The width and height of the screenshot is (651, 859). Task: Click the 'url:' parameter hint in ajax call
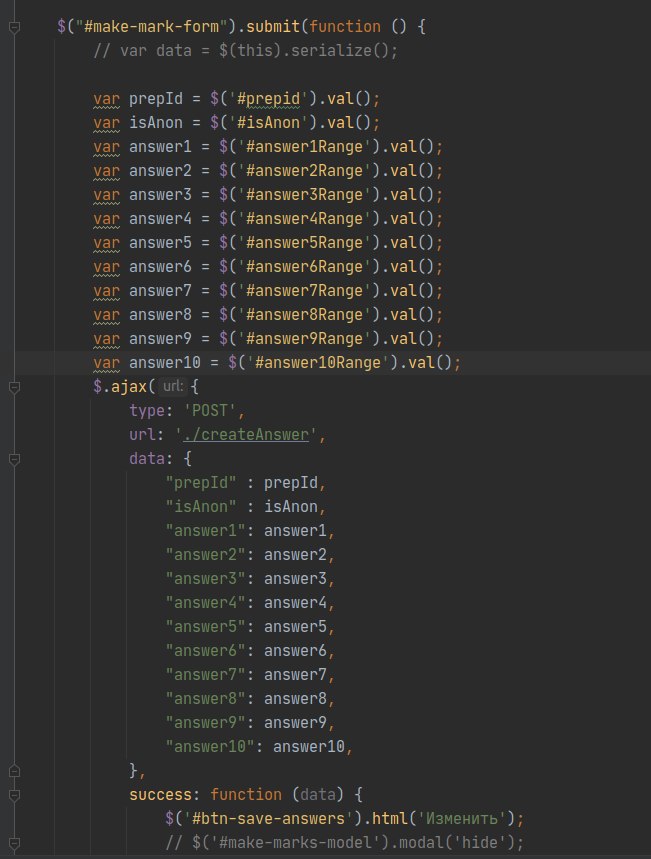pos(173,386)
